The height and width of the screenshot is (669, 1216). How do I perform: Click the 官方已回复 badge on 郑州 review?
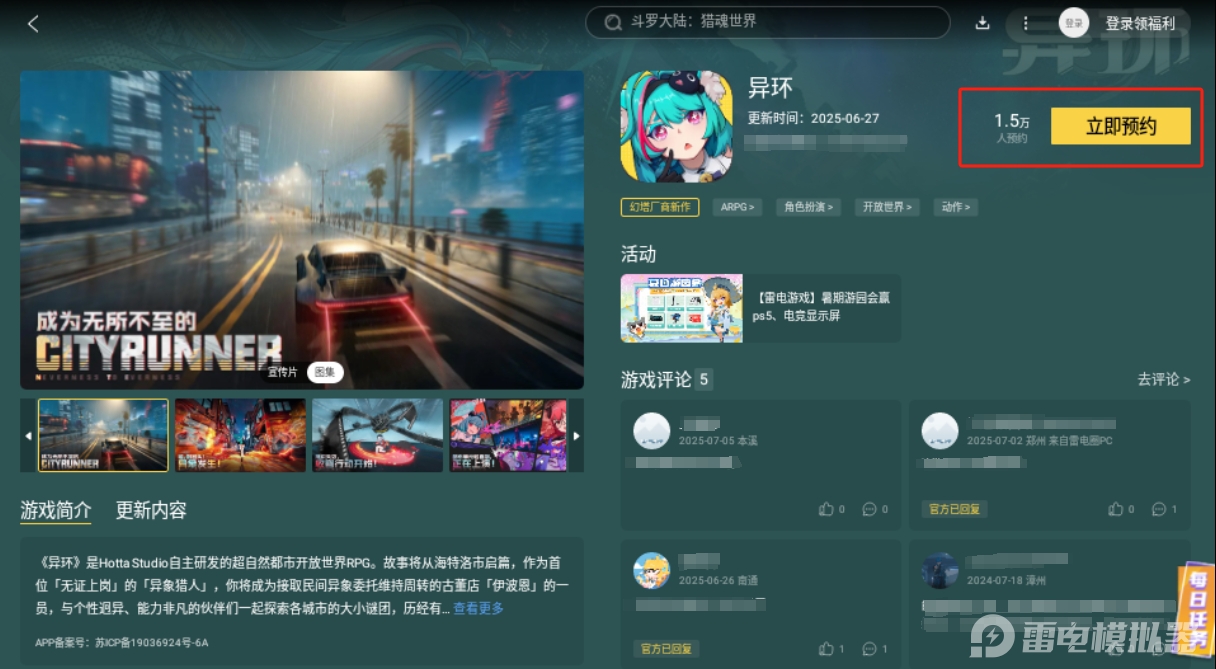pos(954,509)
